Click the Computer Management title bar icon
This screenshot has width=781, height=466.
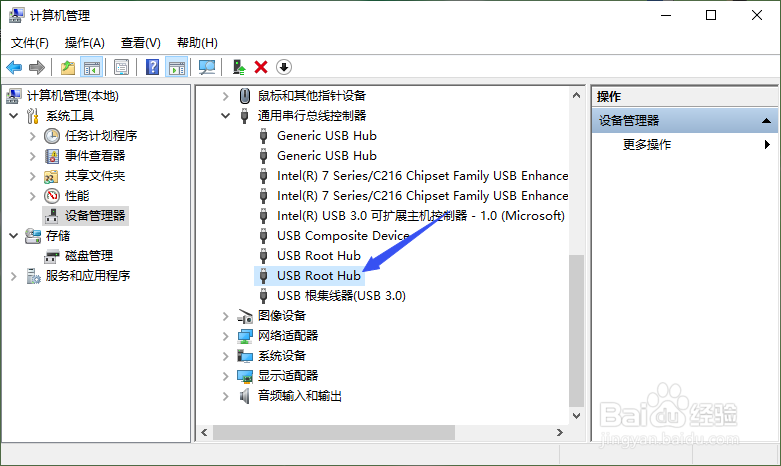coord(16,15)
